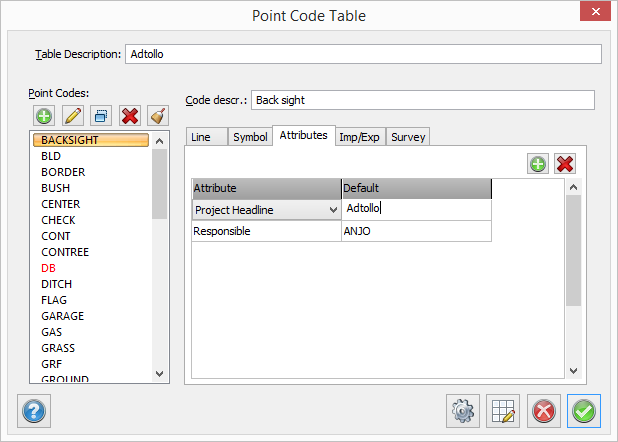Confirm with the green checkmark button
This screenshot has height=442, width=618.
click(584, 410)
